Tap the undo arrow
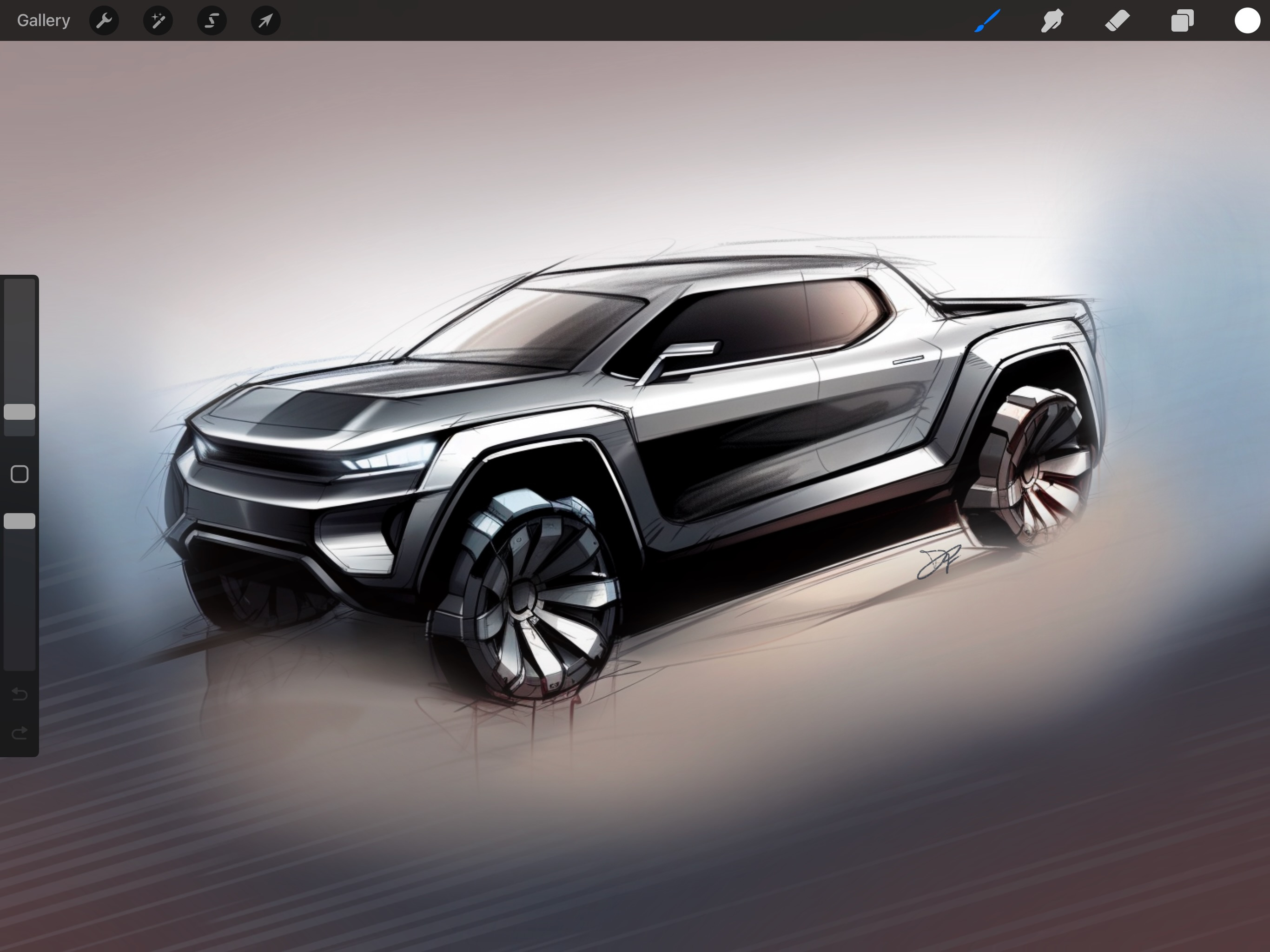This screenshot has width=1270, height=952. (x=20, y=694)
